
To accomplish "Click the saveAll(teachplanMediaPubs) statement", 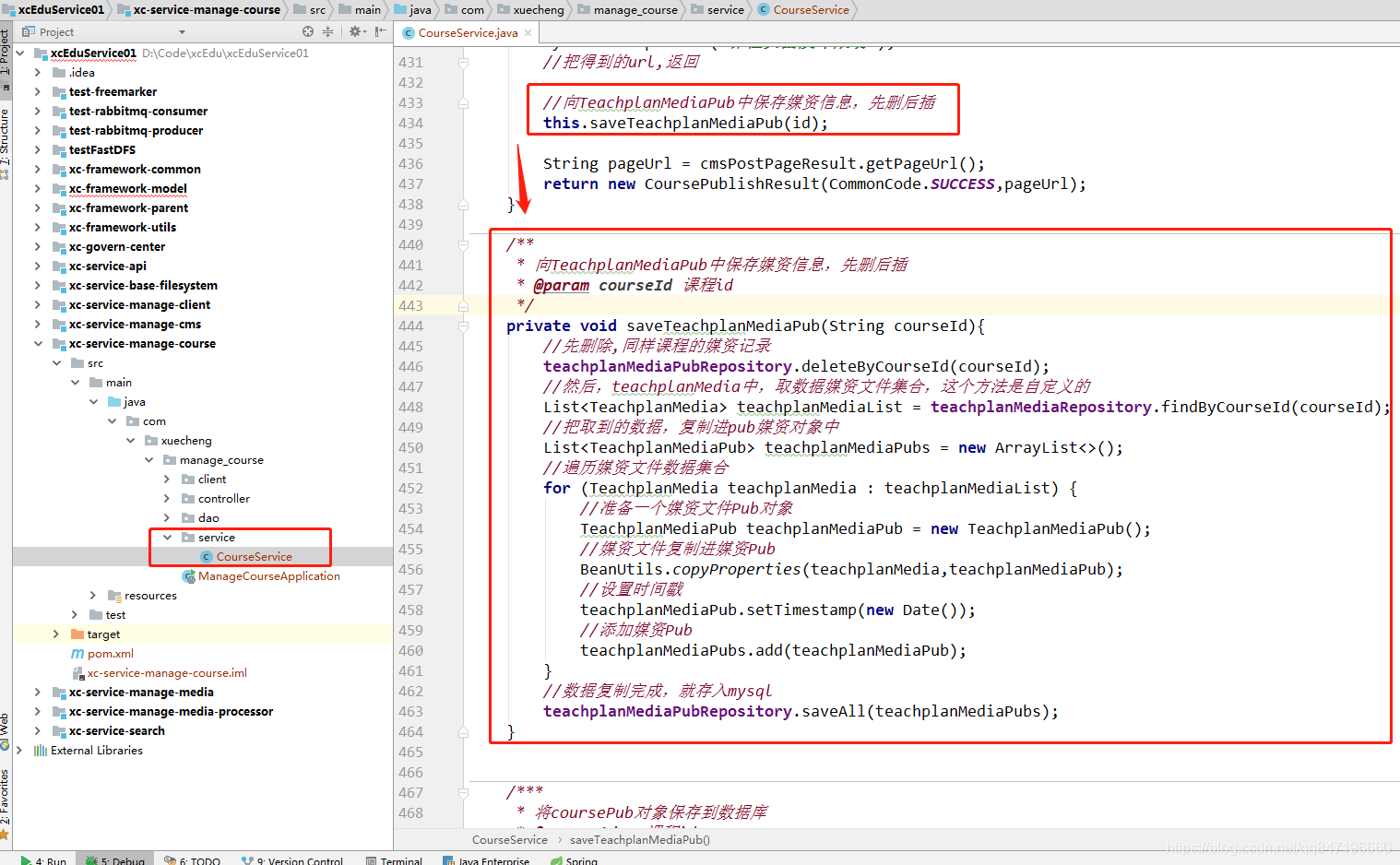I will [x=801, y=711].
